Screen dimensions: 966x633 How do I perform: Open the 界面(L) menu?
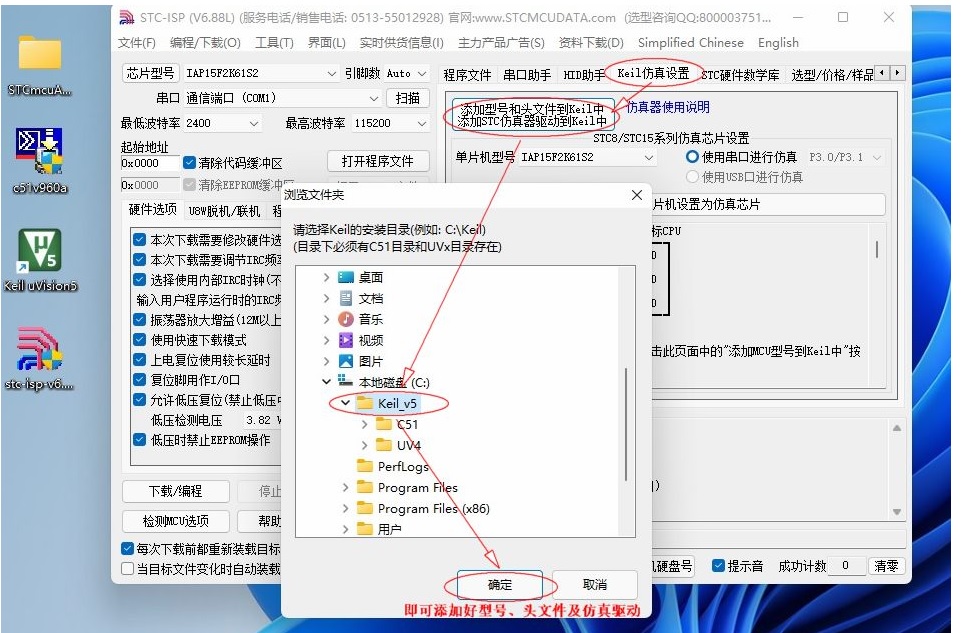[327, 43]
